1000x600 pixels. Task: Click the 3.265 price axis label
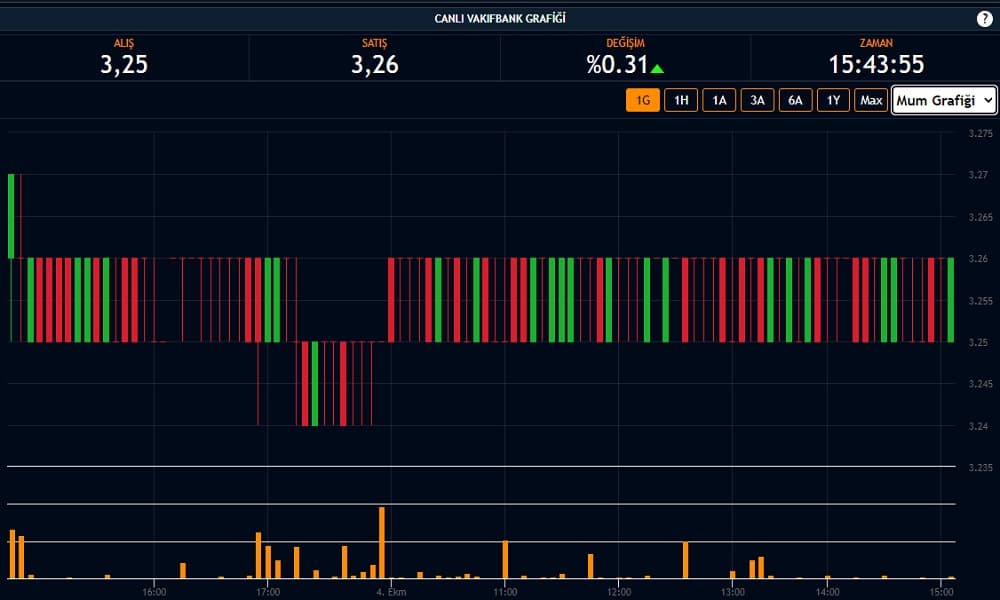point(980,217)
